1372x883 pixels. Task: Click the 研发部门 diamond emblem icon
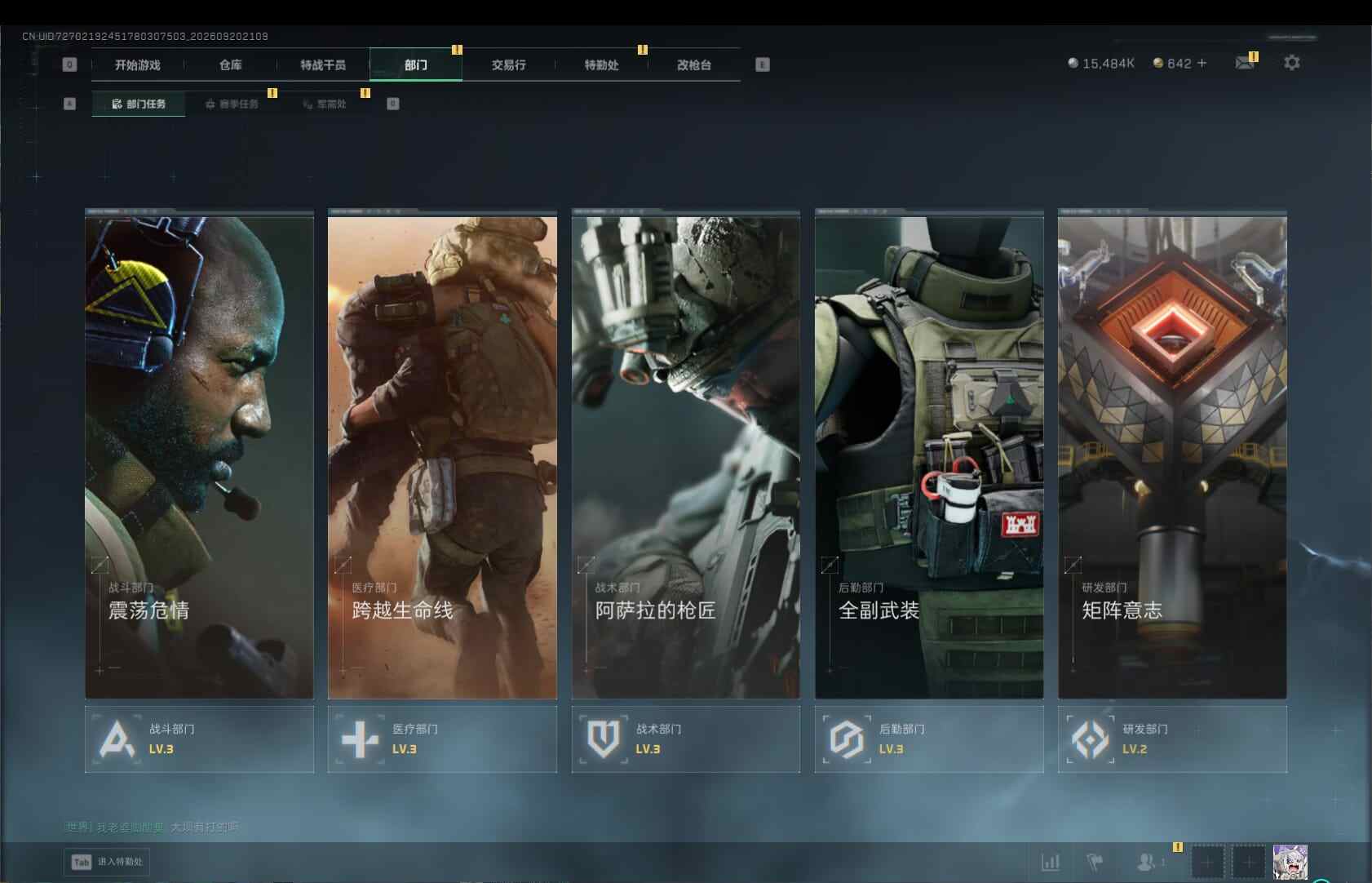click(x=1090, y=739)
